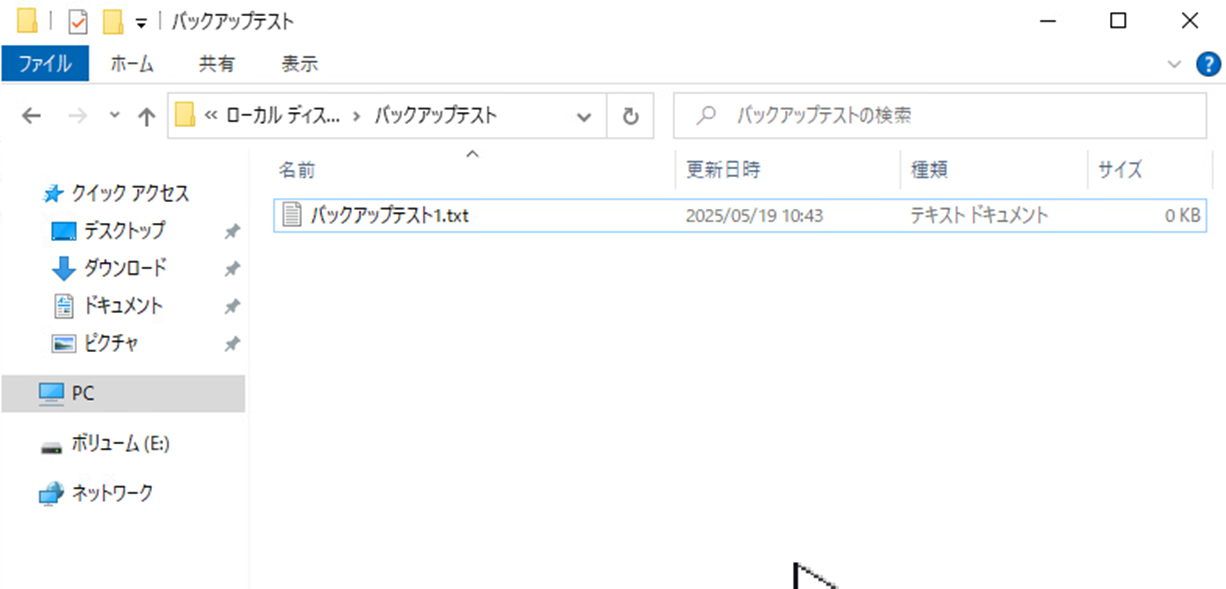Refresh the バックアップテスト folder view
The image size is (1226, 589).
click(x=630, y=116)
